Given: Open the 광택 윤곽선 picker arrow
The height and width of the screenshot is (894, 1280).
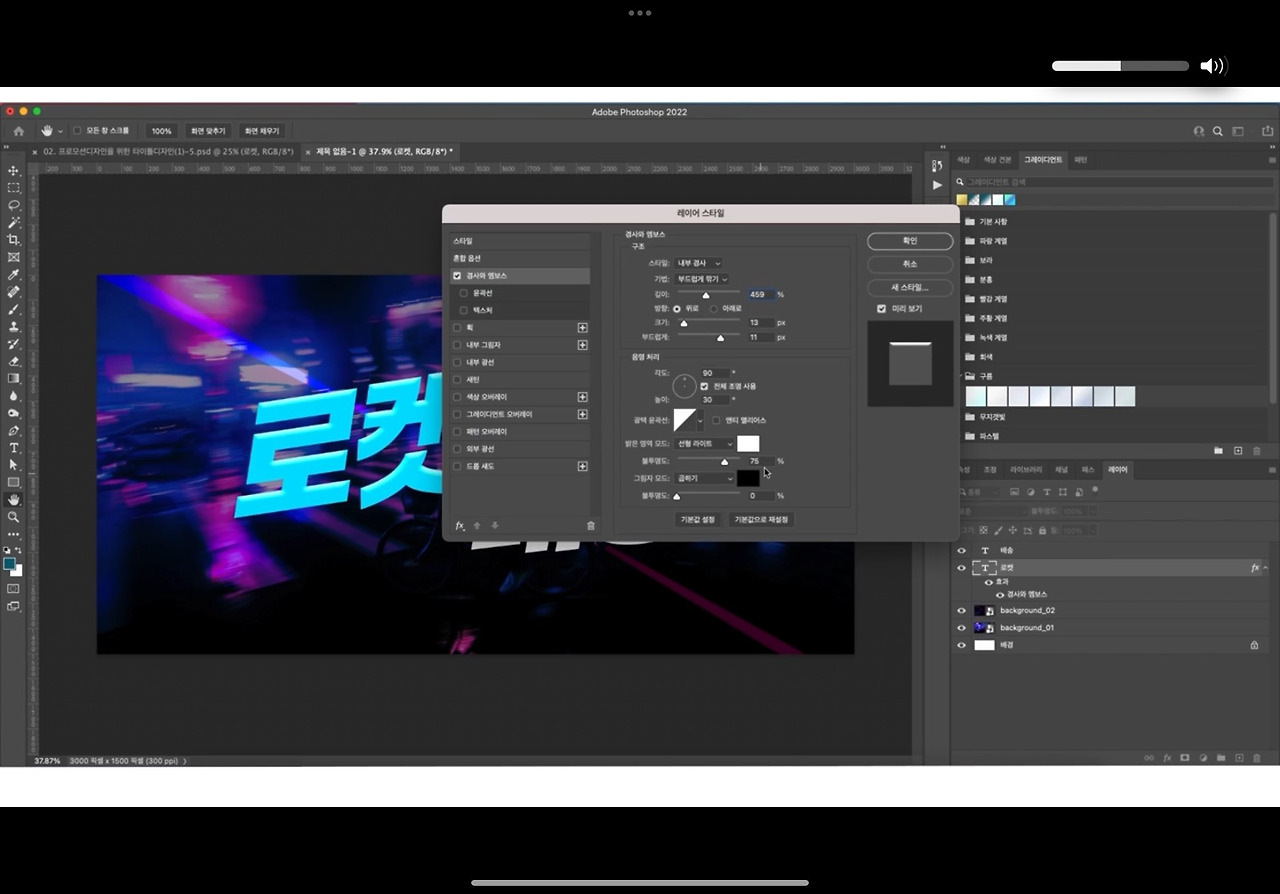Looking at the screenshot, I should tap(701, 420).
